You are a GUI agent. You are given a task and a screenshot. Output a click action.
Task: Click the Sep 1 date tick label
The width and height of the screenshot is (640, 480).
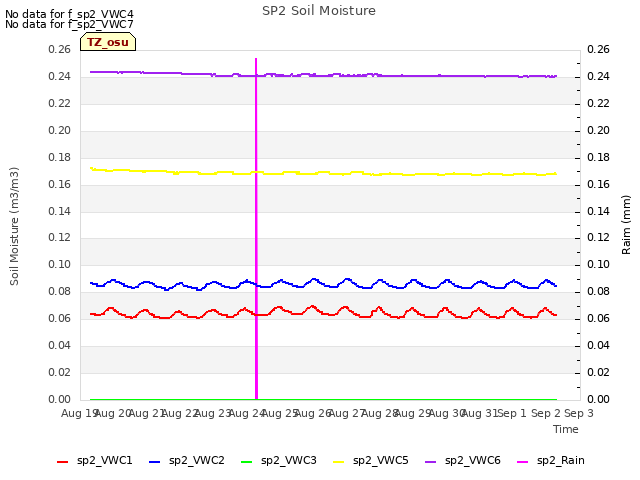(x=512, y=413)
